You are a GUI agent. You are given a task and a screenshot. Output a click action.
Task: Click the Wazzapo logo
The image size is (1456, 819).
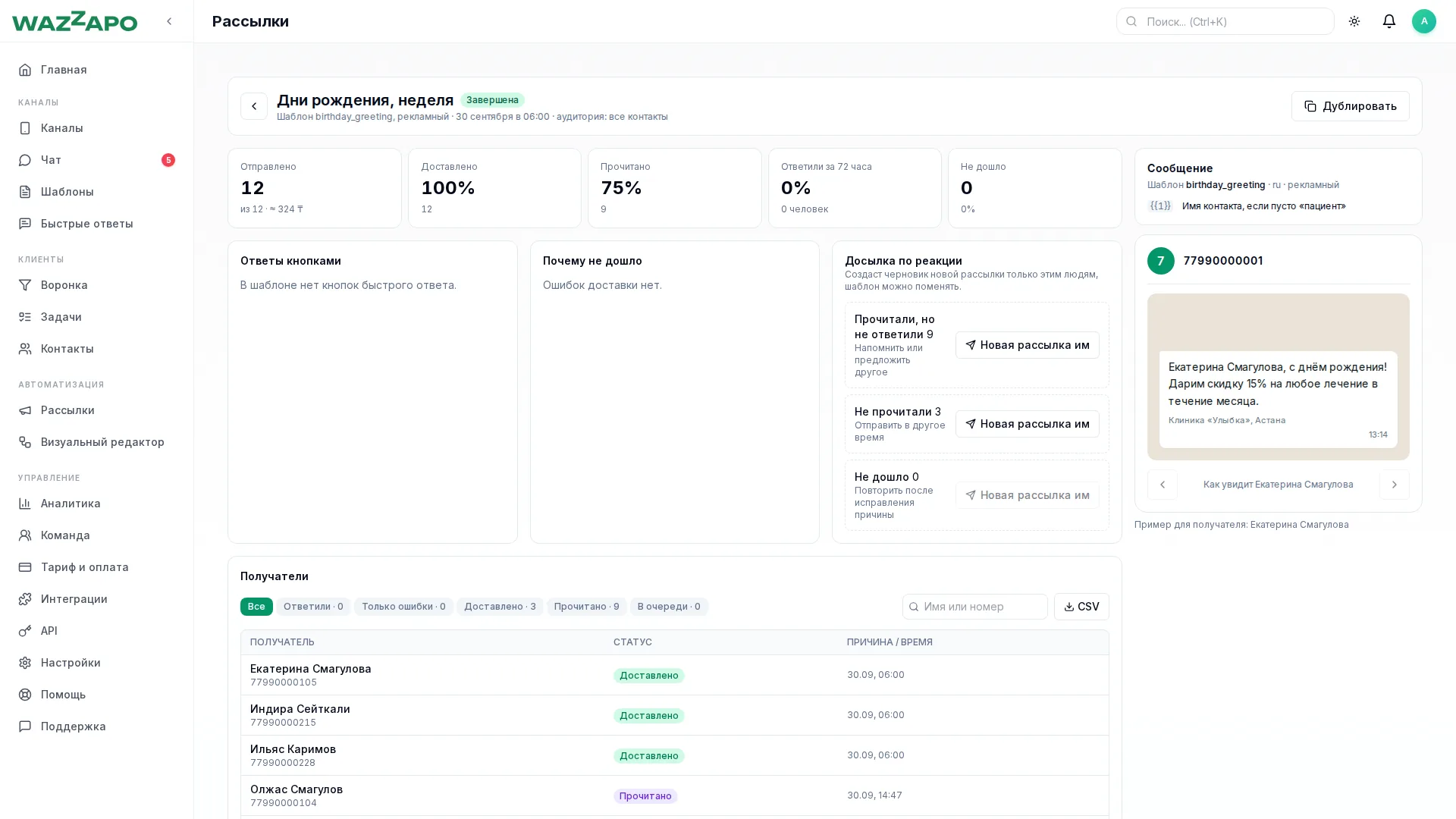point(74,21)
